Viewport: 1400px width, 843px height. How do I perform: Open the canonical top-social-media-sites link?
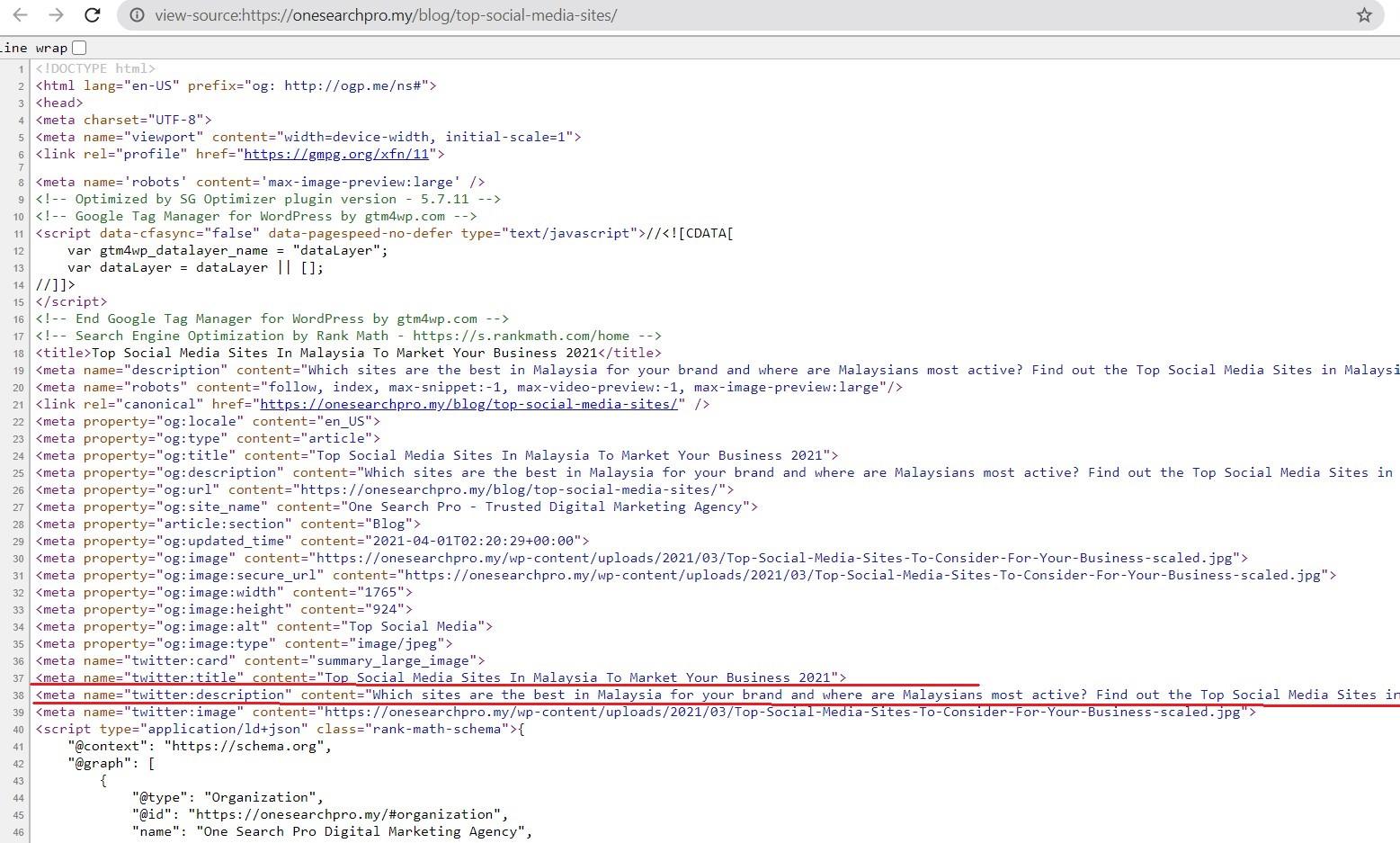[x=468, y=404]
